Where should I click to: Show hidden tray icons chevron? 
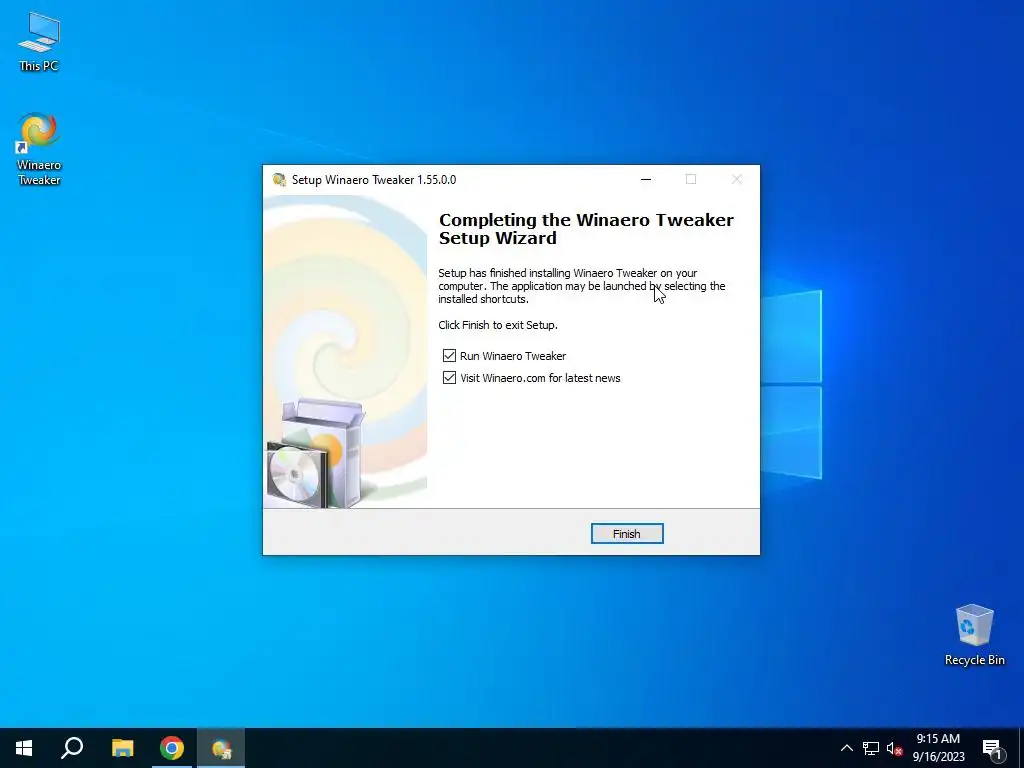pos(846,748)
